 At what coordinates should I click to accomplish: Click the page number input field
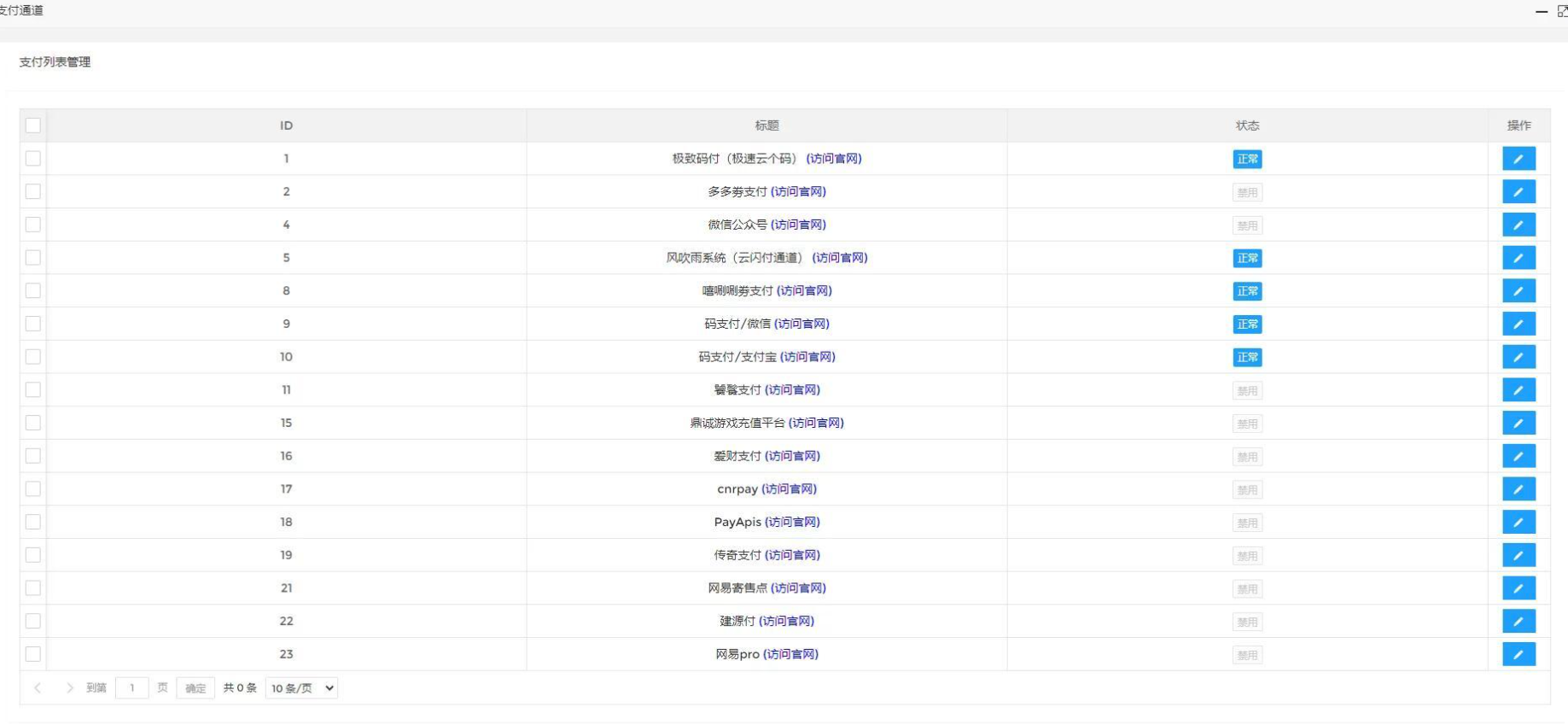(x=132, y=688)
